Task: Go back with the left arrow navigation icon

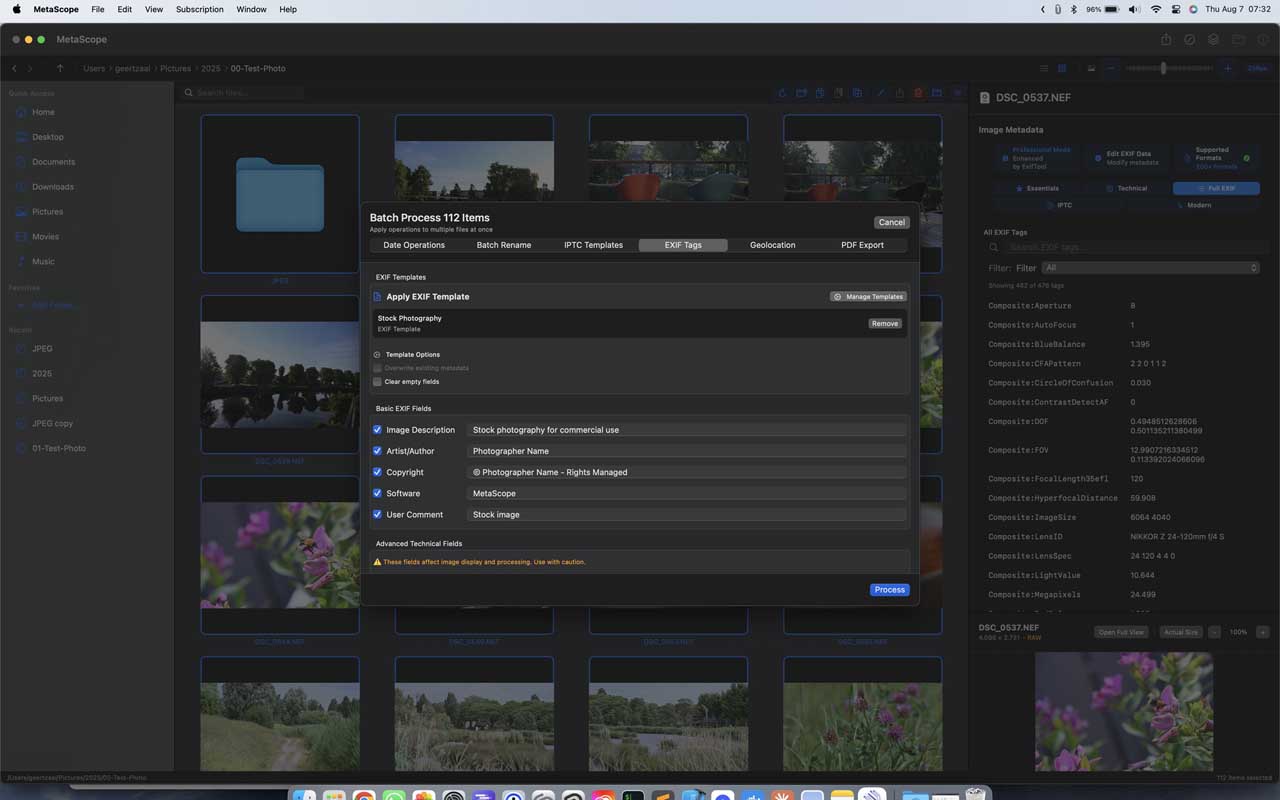Action: (14, 68)
